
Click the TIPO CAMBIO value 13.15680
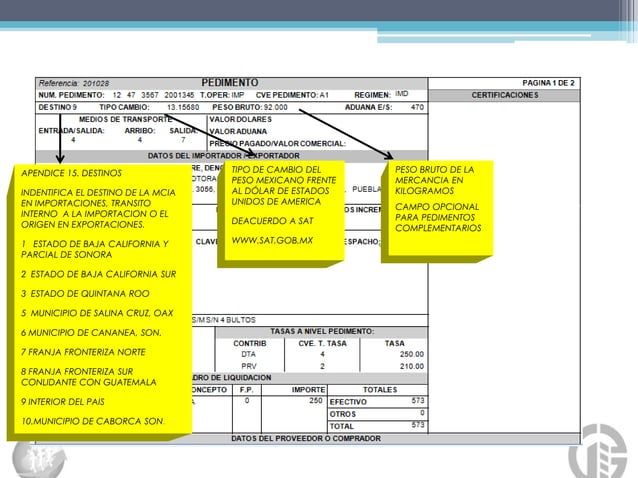(183, 107)
